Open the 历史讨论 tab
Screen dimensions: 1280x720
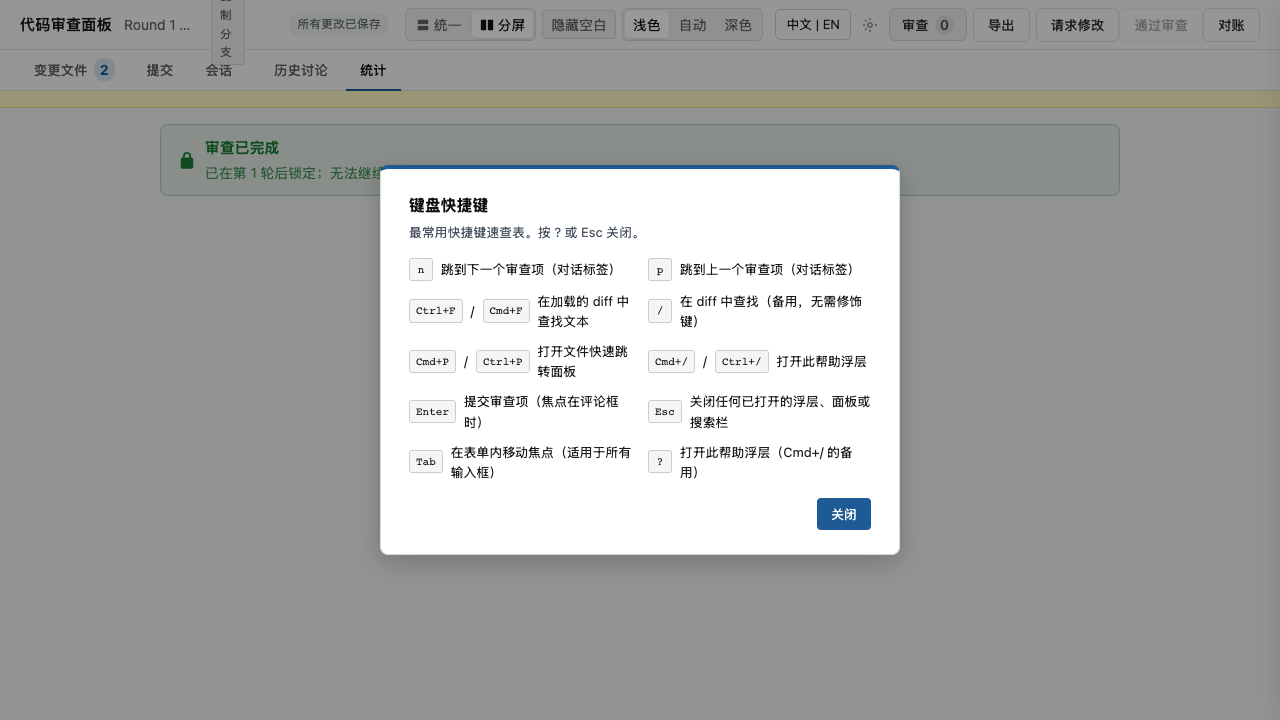pos(301,70)
